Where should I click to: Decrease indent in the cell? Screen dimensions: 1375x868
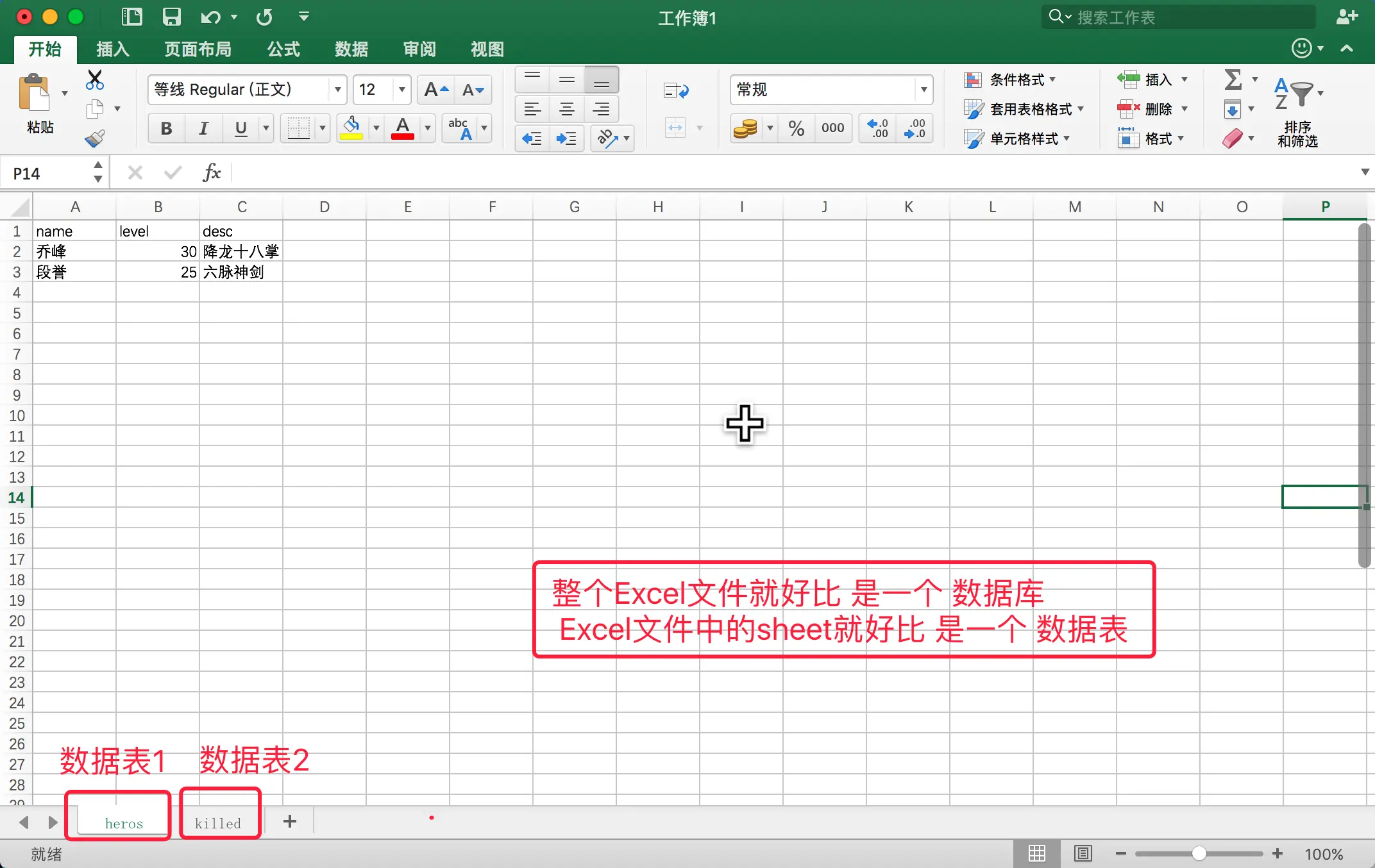532,138
